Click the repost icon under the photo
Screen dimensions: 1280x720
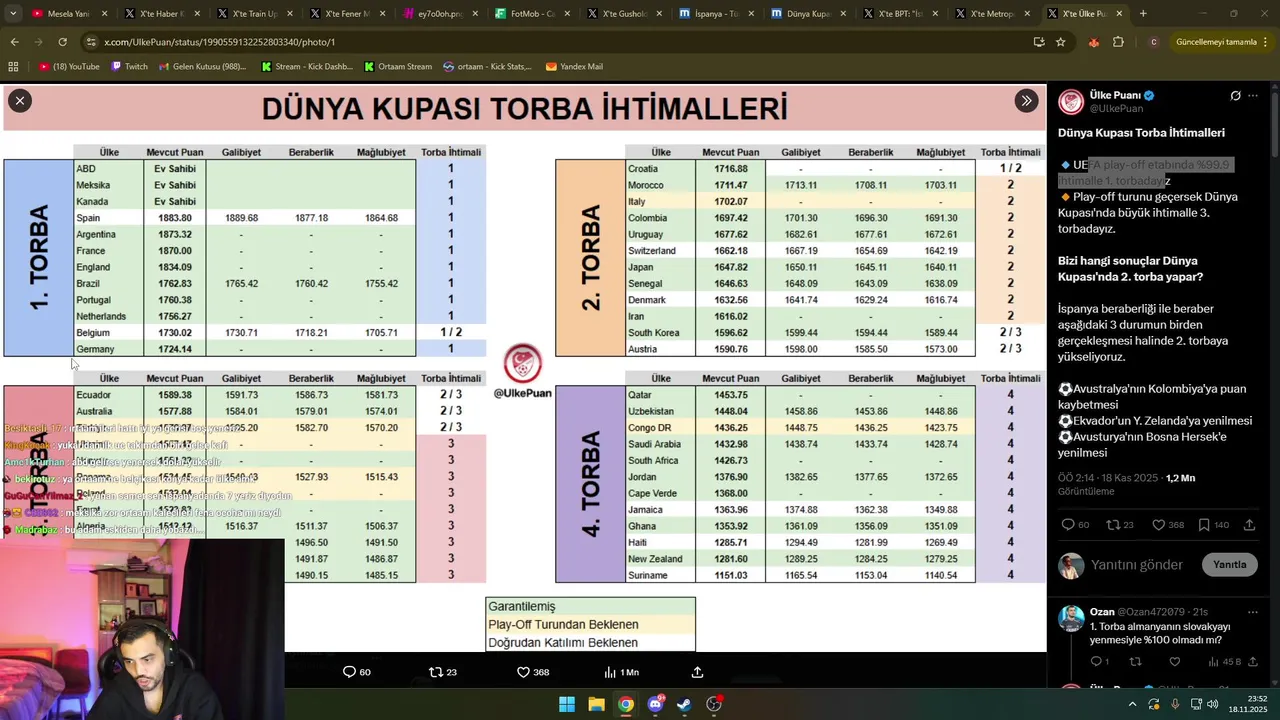435,672
